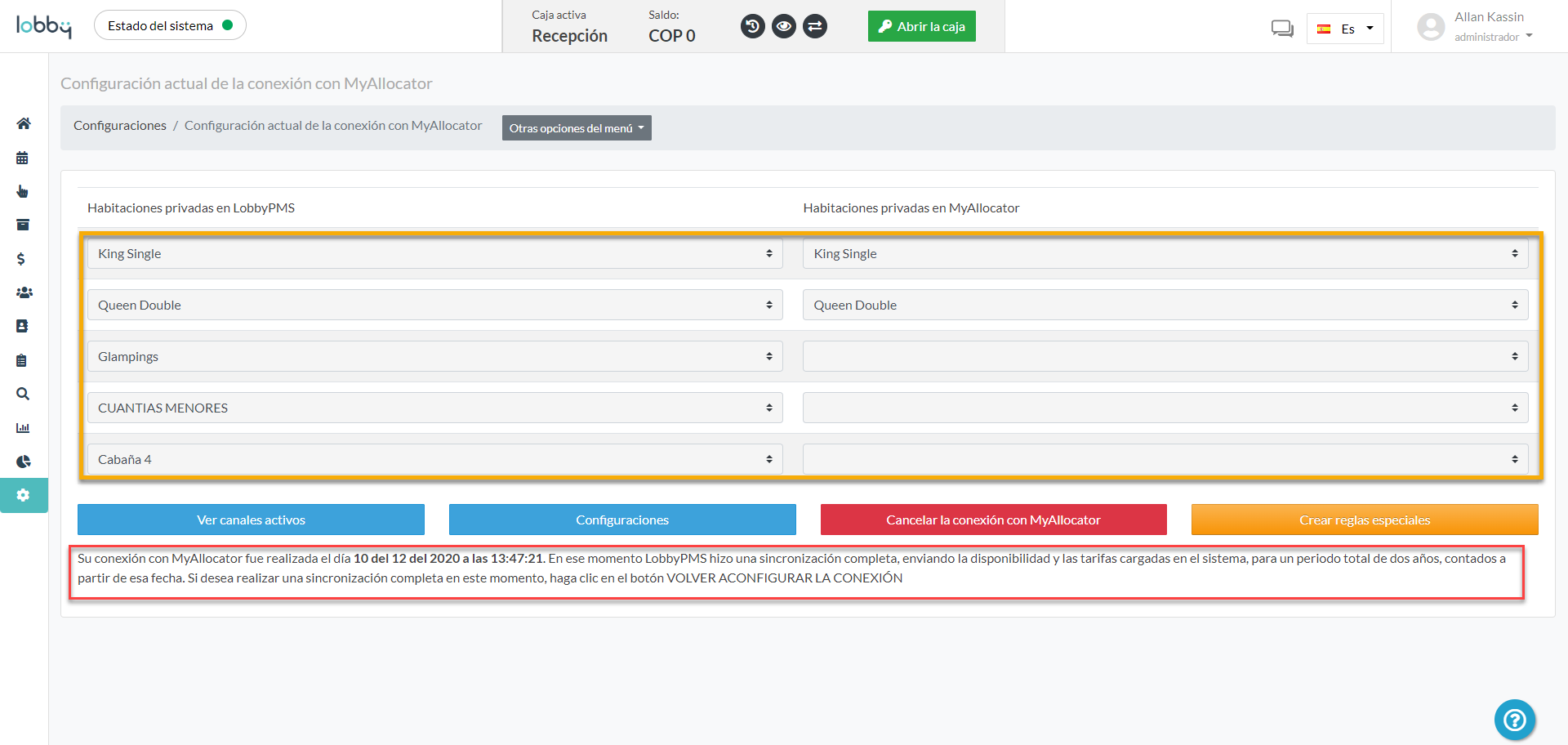1568x745 pixels.
Task: Open the help question mark button
Action: (1515, 720)
